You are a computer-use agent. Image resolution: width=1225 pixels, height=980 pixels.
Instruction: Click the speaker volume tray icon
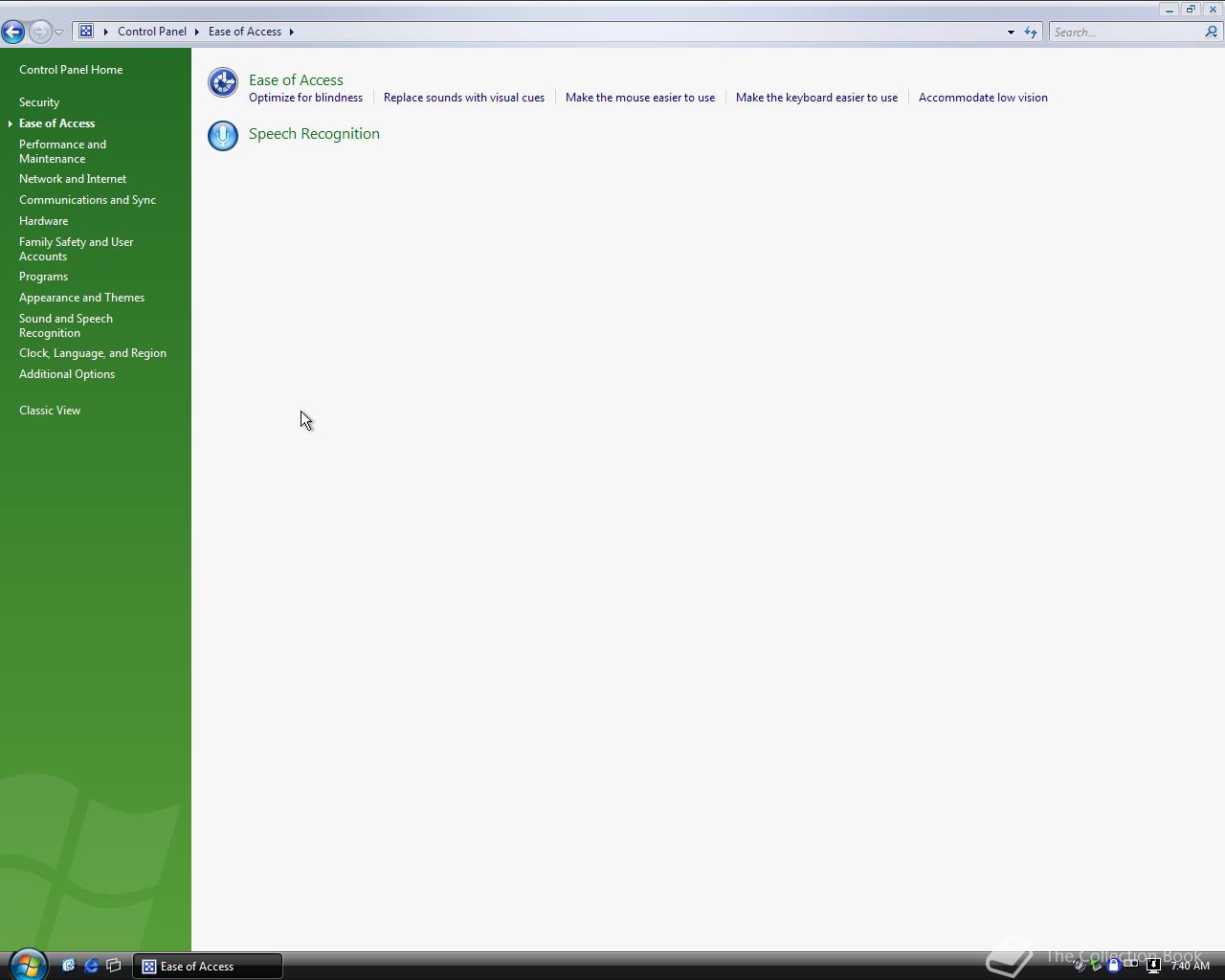pos(1080,966)
